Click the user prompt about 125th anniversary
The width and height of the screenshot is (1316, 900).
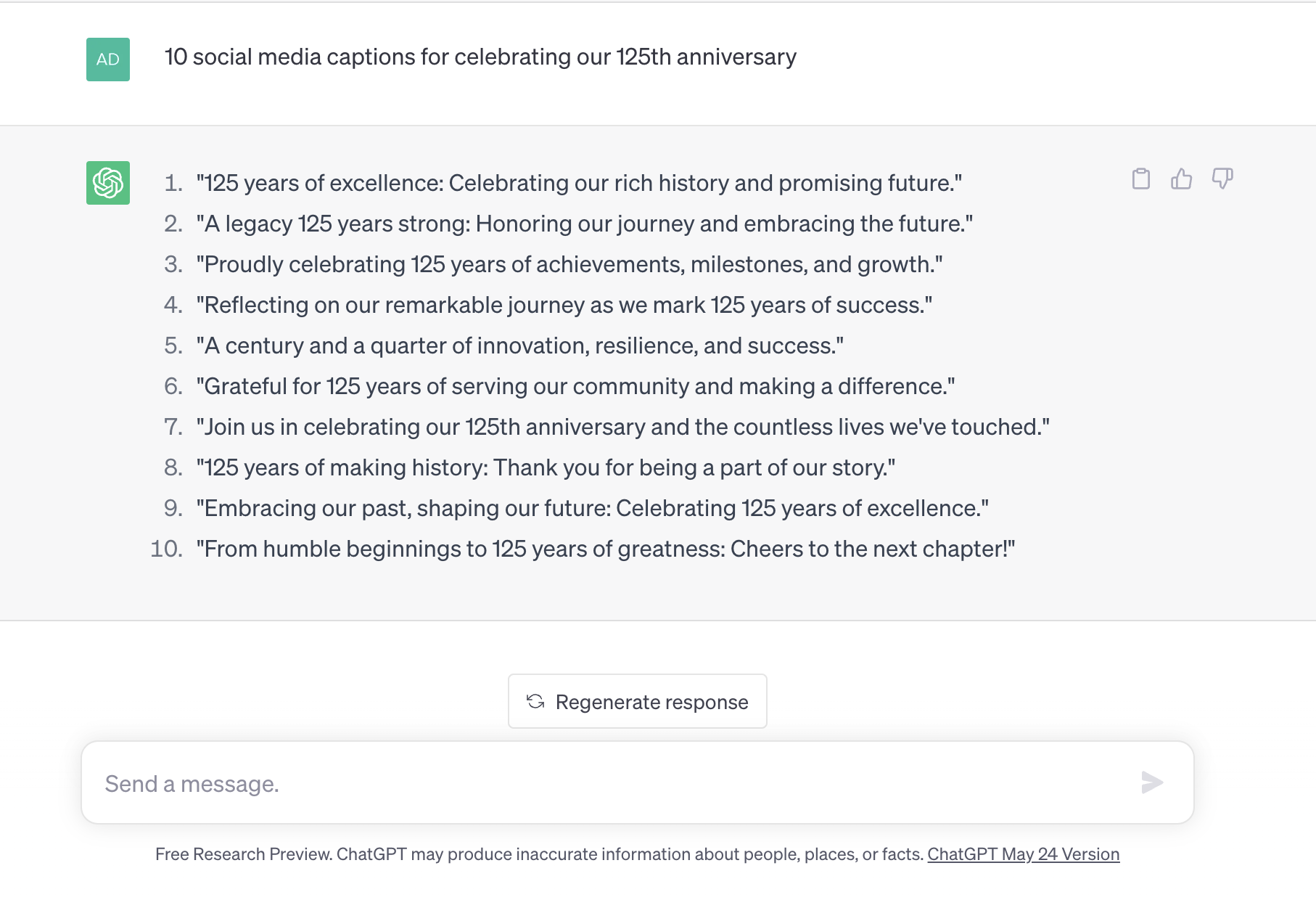point(480,57)
